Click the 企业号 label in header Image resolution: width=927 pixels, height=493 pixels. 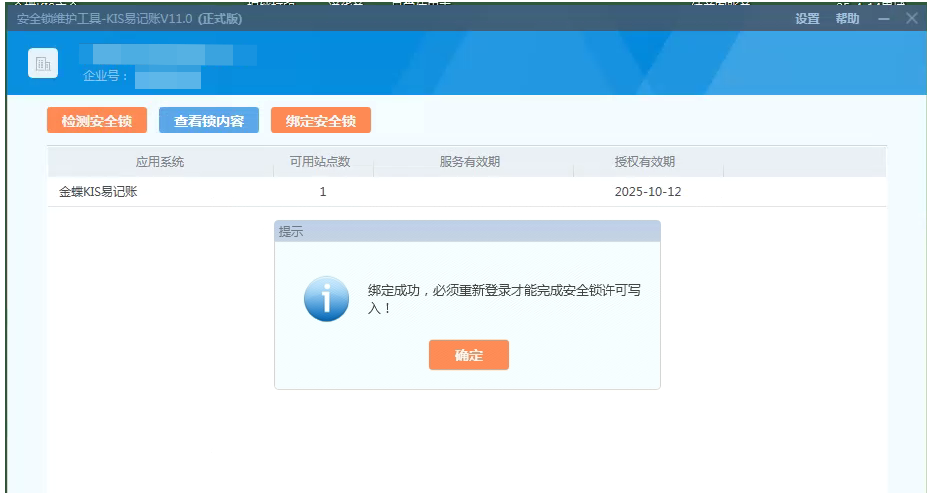coord(106,76)
